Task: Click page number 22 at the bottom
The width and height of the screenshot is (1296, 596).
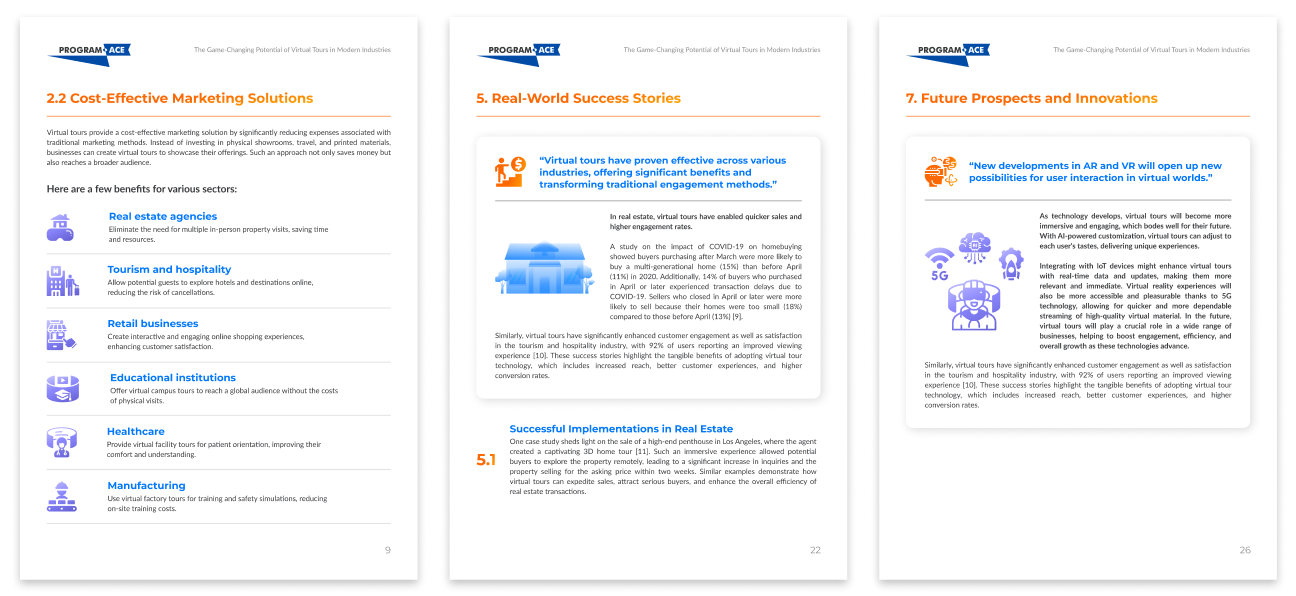Action: coord(815,550)
